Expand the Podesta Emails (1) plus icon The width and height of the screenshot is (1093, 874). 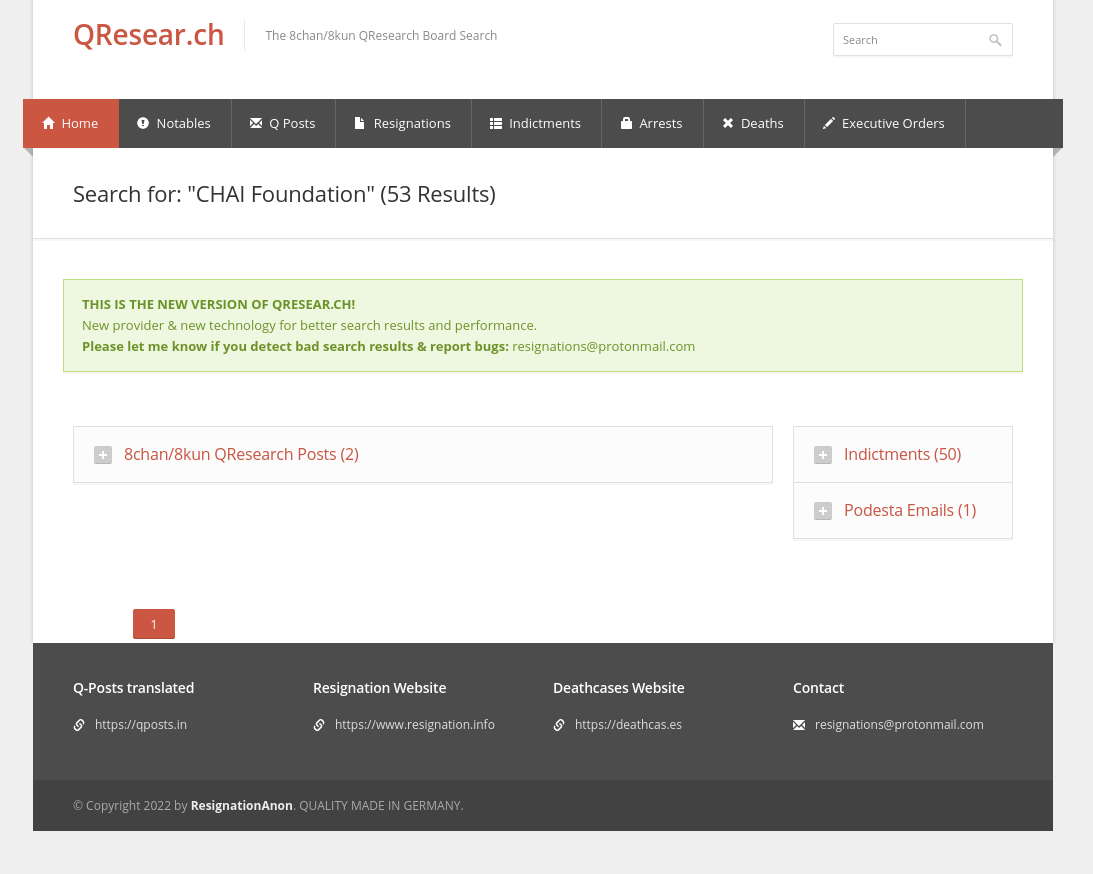[823, 511]
